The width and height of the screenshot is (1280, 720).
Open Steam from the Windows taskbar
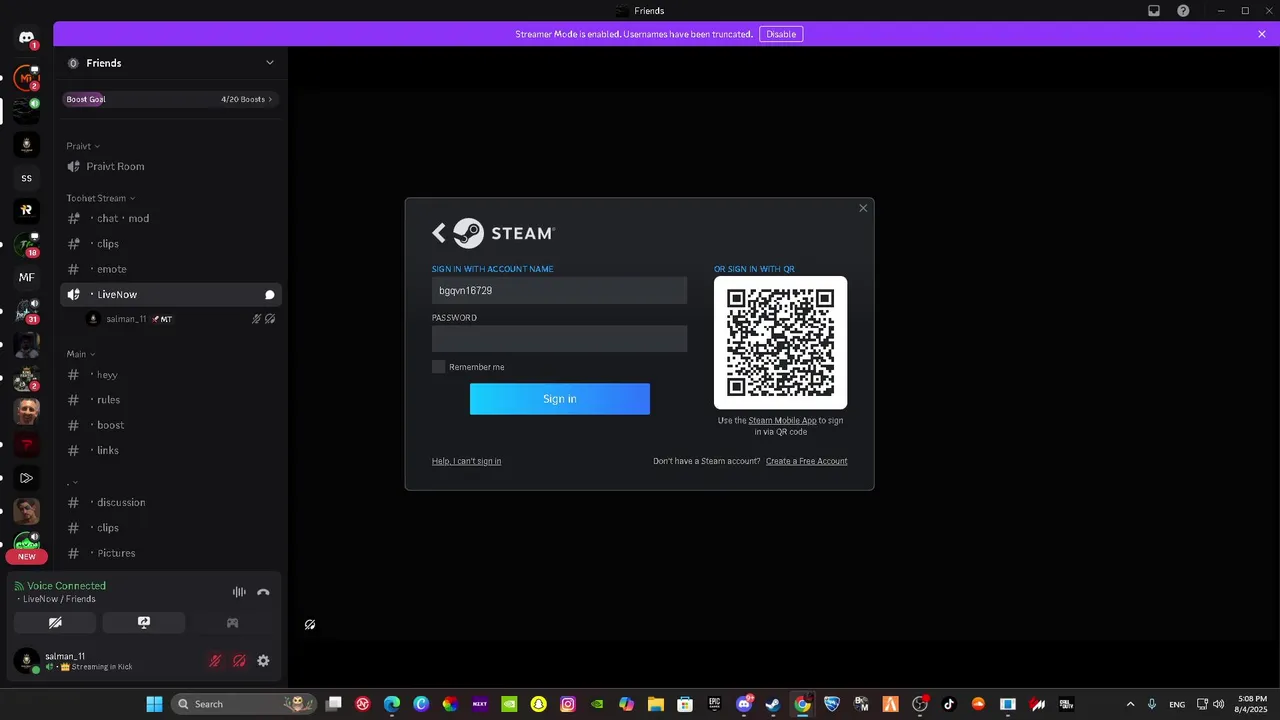772,704
